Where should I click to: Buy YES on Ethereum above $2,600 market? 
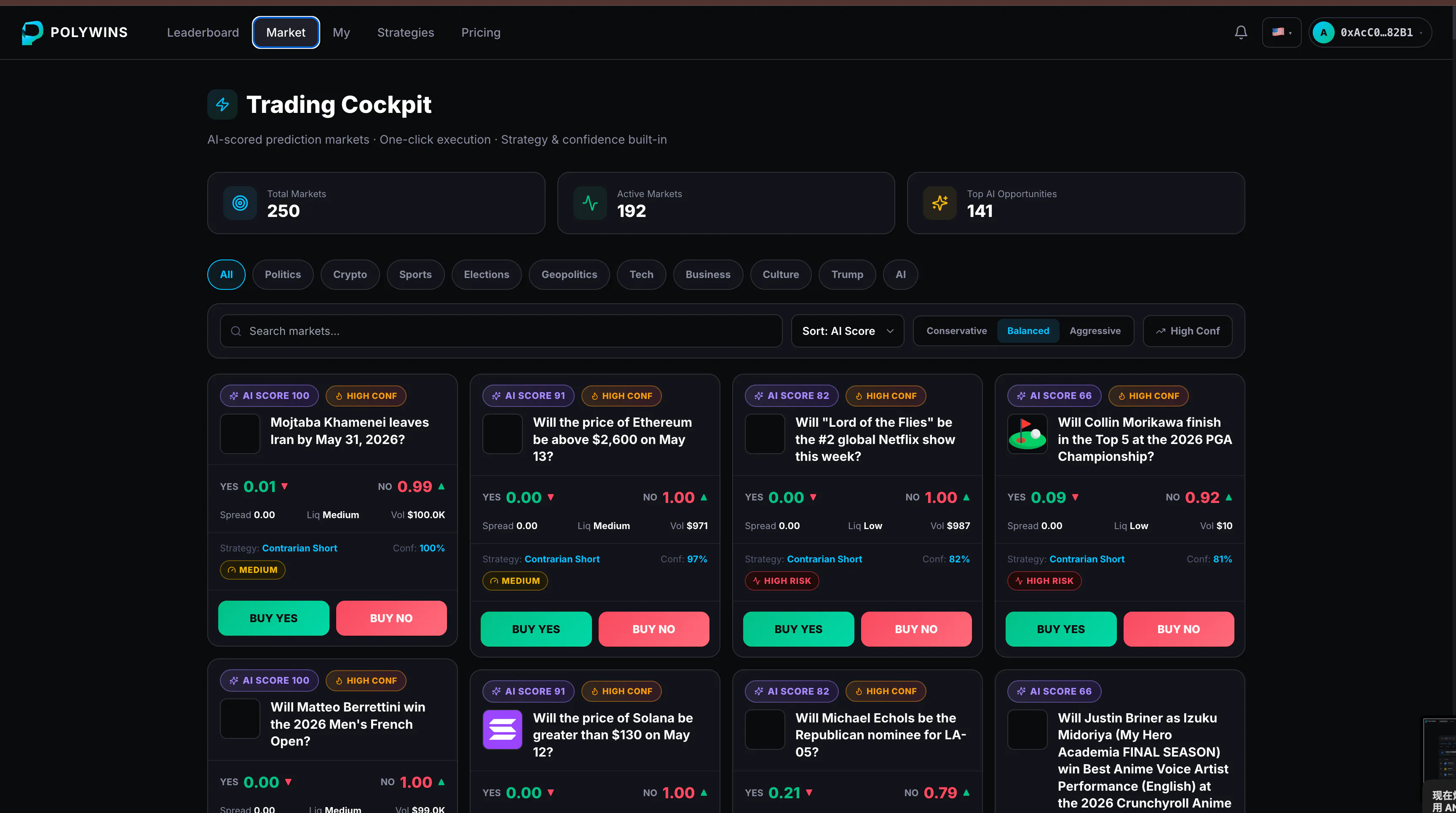(536, 629)
